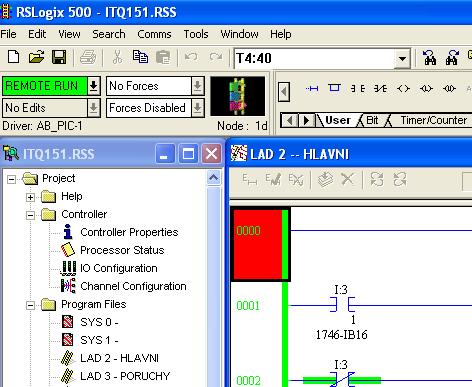The image size is (472, 387).
Task: Open the Comms menu
Action: [154, 34]
